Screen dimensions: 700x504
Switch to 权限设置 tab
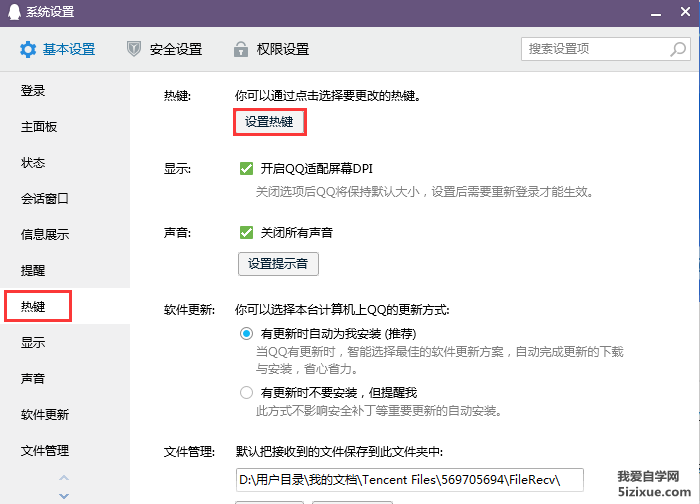point(272,49)
